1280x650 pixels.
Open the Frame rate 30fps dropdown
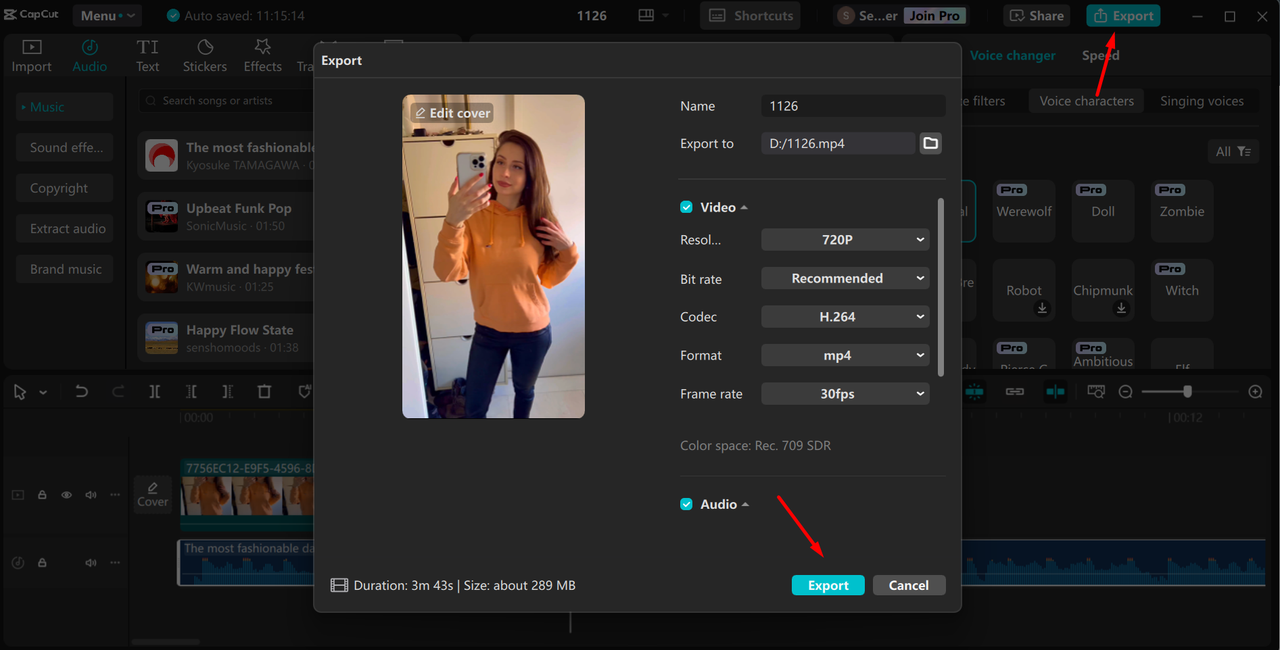coord(845,394)
